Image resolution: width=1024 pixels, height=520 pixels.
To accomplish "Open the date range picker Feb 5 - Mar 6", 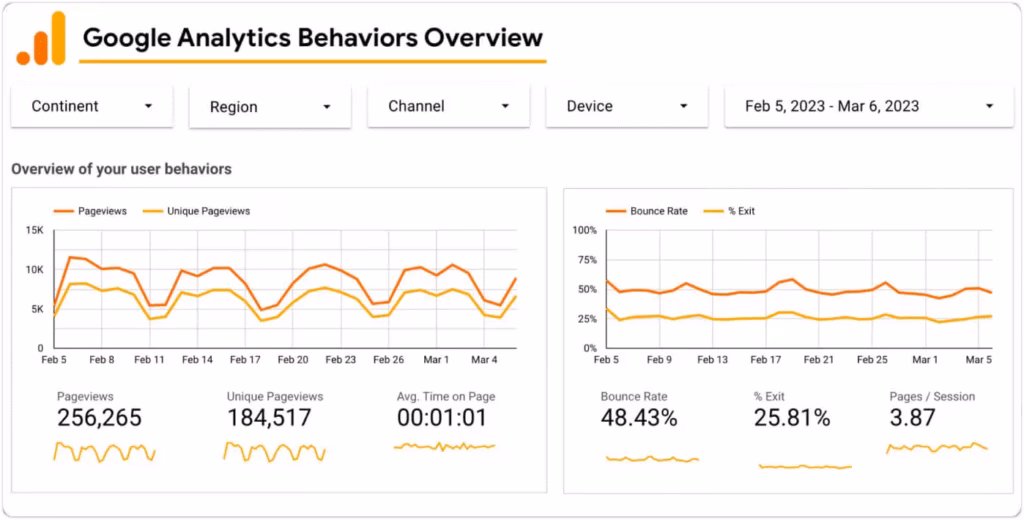I will tap(869, 106).
